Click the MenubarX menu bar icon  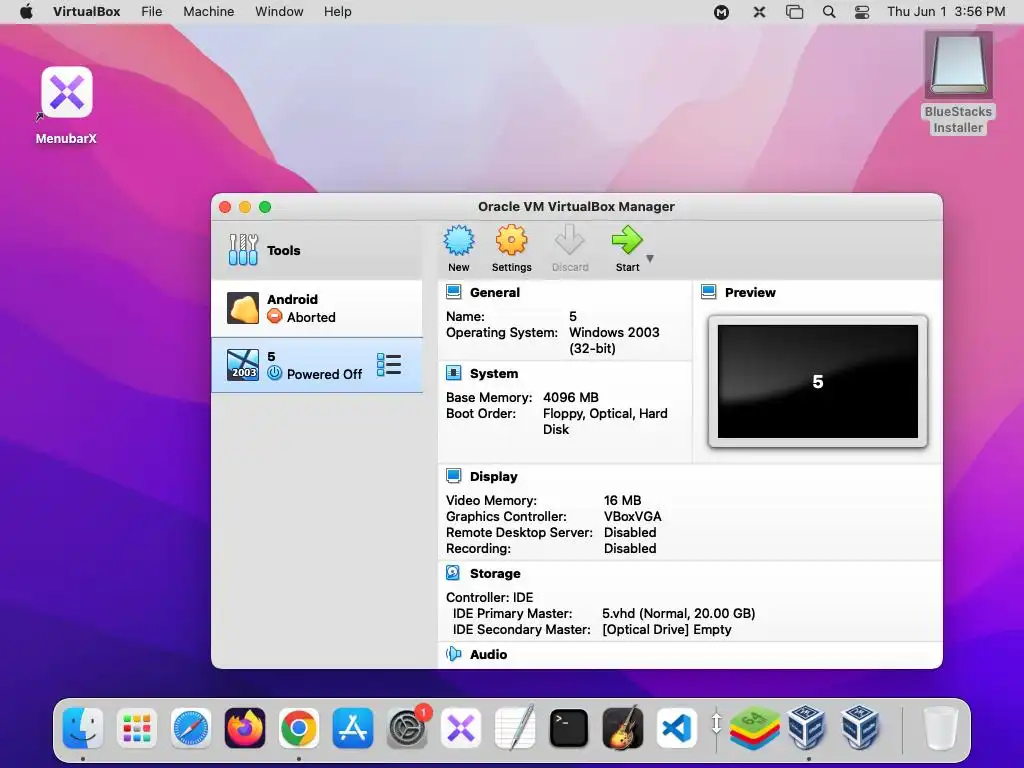759,12
